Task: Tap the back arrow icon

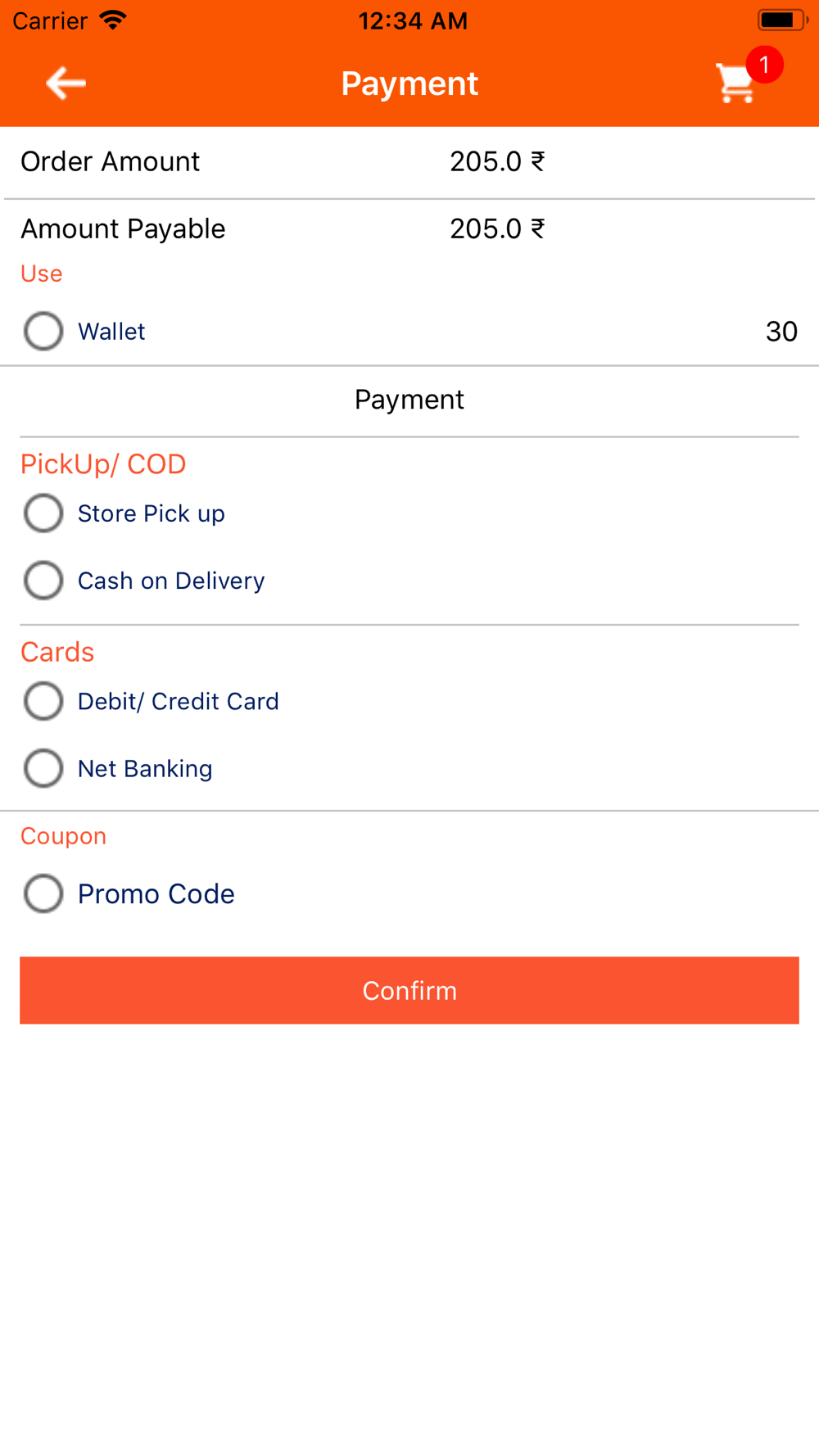Action: [x=66, y=84]
